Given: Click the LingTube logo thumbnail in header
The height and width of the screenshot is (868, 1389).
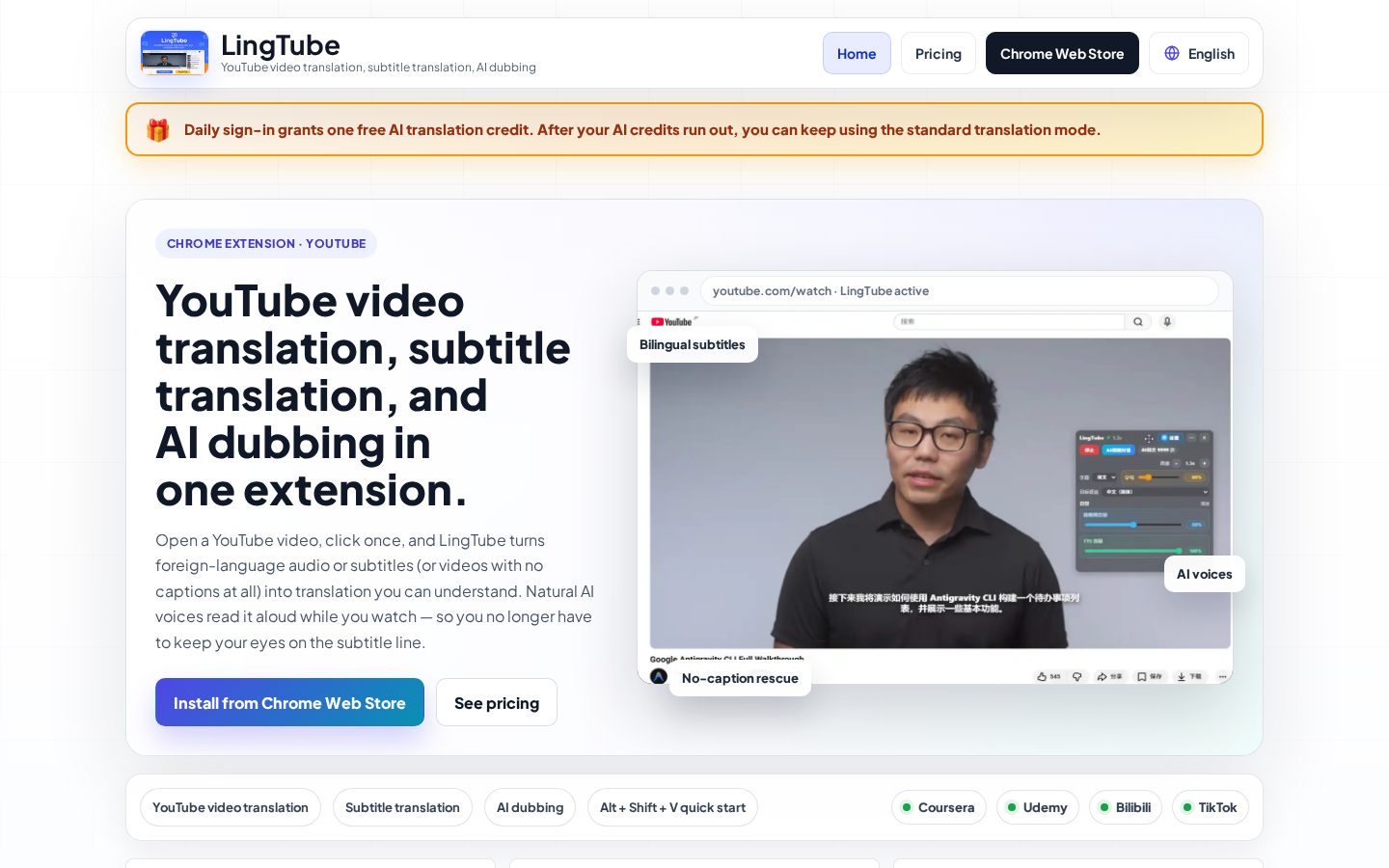Looking at the screenshot, I should coord(175,53).
